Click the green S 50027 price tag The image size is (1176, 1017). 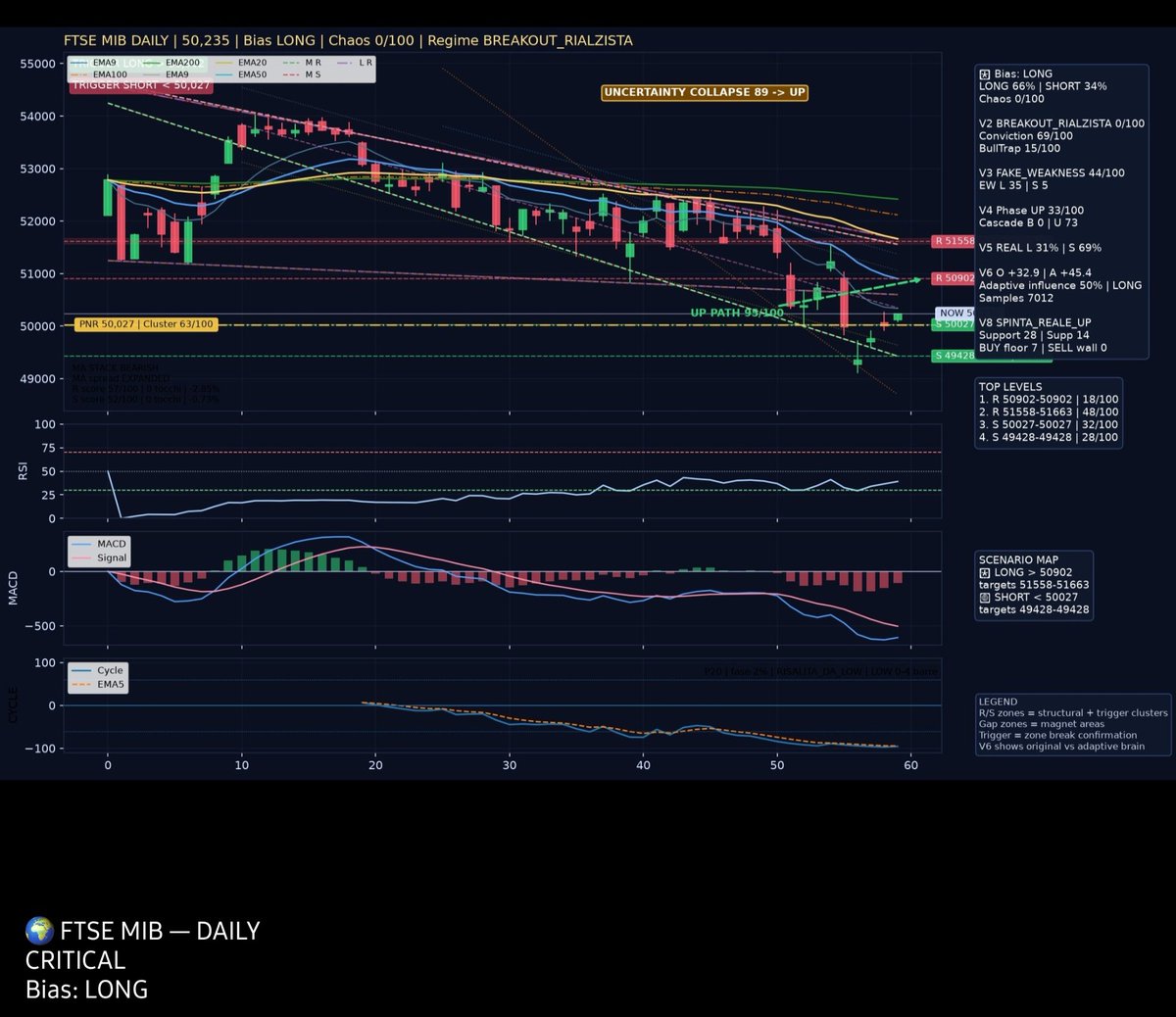pos(954,324)
